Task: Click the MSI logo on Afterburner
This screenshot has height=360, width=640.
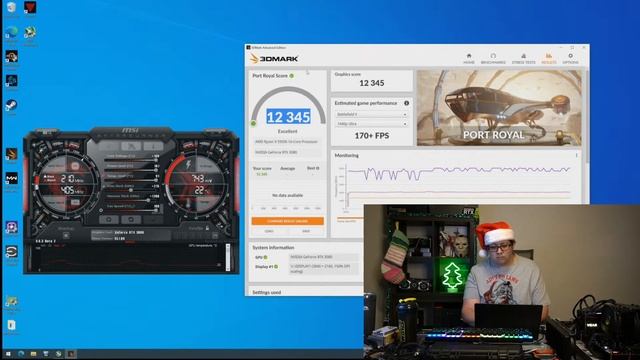Action: pos(131,131)
